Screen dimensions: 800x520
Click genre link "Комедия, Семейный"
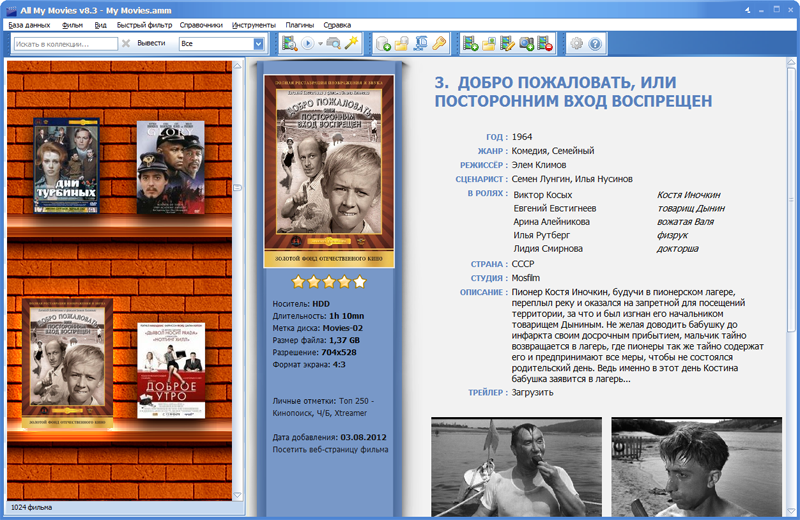coord(553,151)
